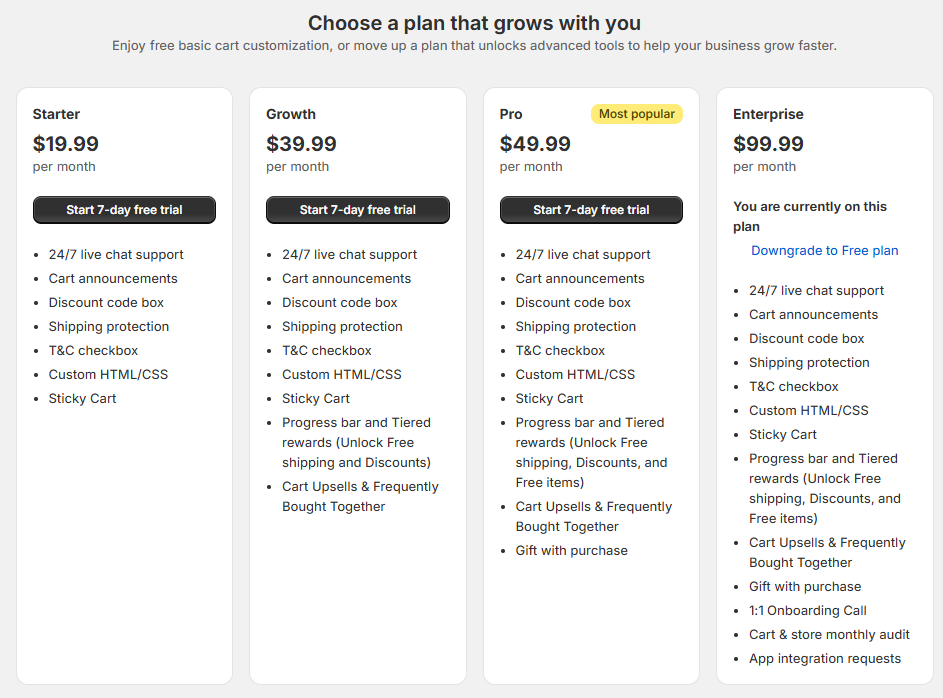Screen dimensions: 943x698
Task: Start the Pro plan 7-day free trial
Action: coord(591,210)
